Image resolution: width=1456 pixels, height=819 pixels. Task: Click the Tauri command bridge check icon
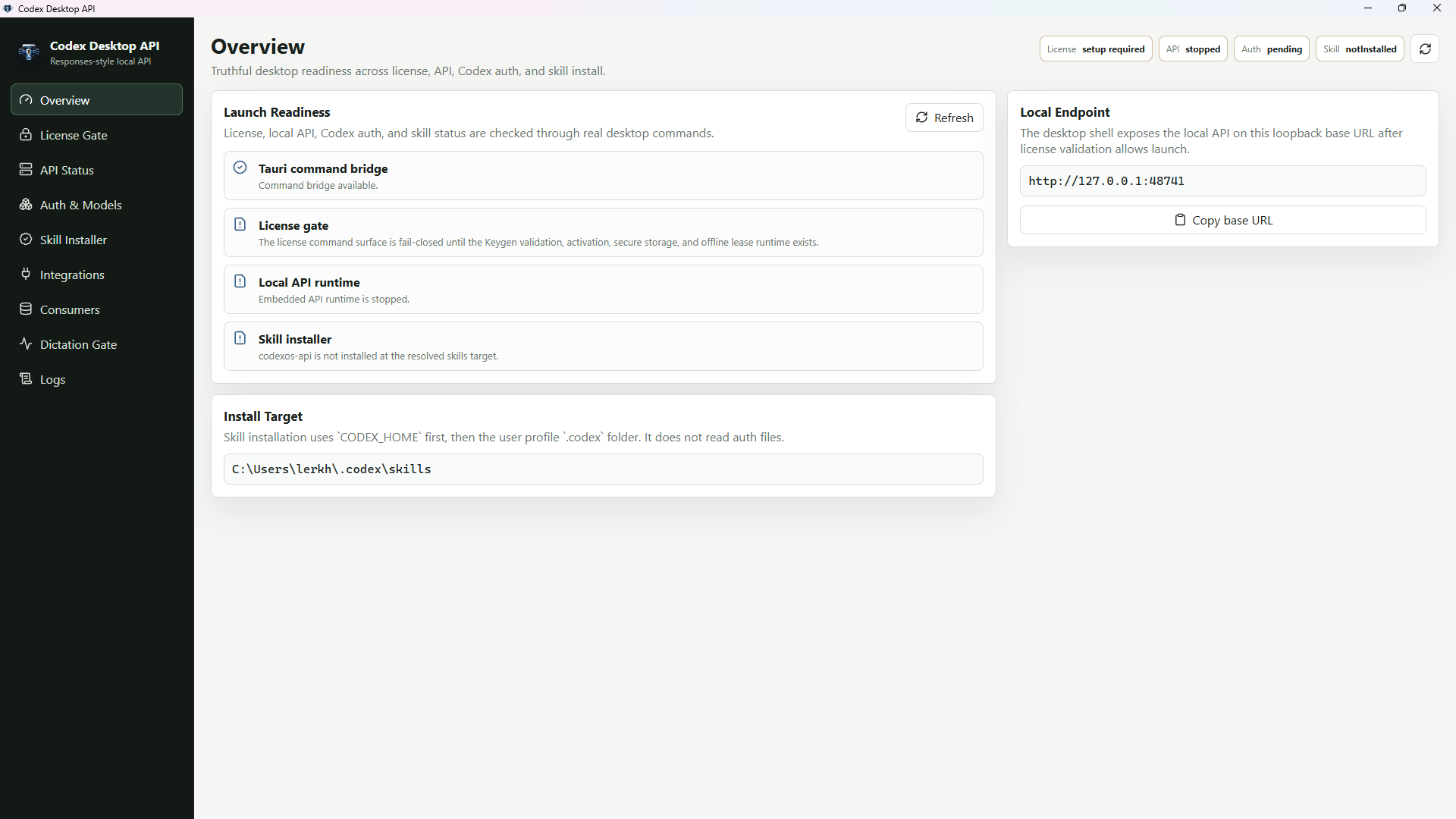(x=240, y=168)
